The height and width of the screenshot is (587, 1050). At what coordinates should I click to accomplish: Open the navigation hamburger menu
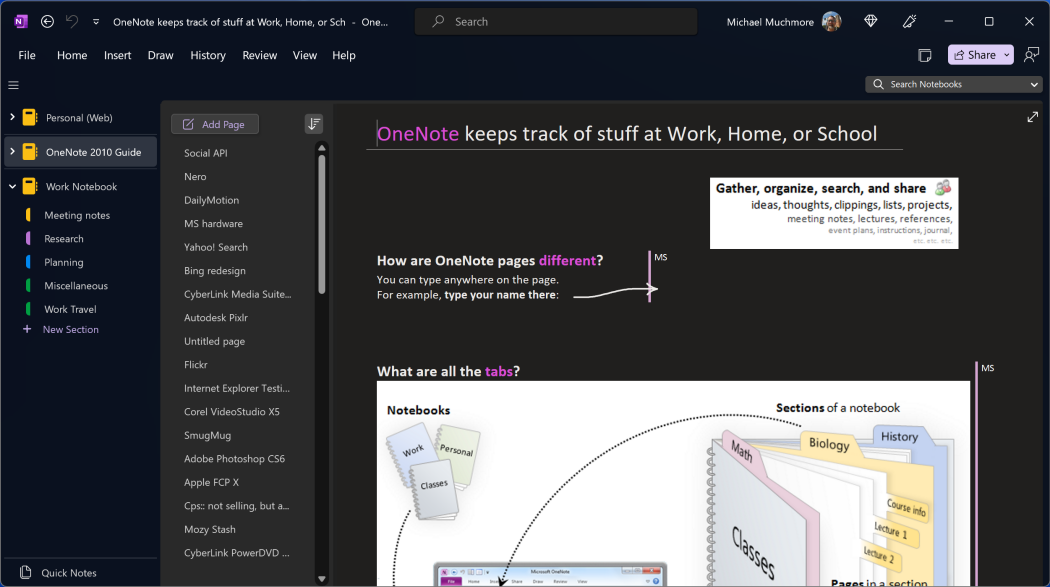13,85
